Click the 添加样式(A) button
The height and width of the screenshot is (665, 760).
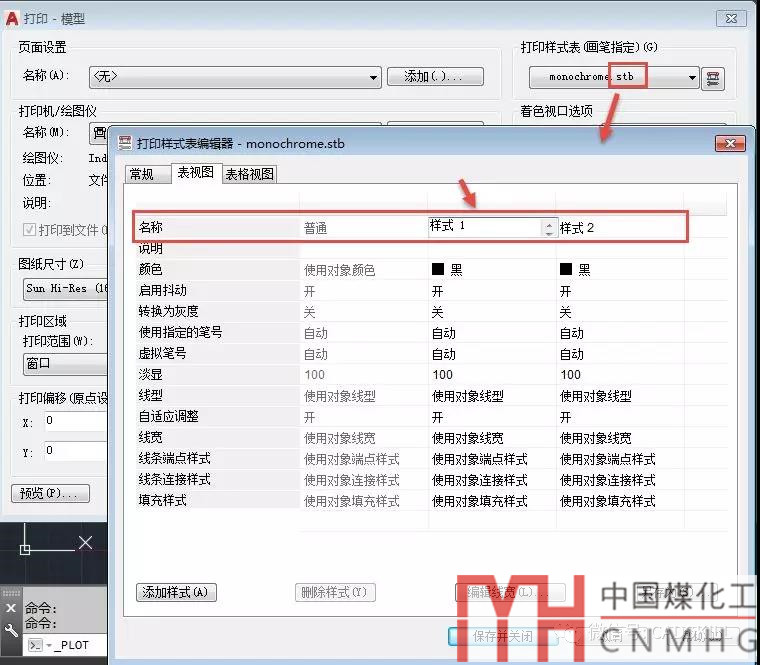pyautogui.click(x=176, y=592)
